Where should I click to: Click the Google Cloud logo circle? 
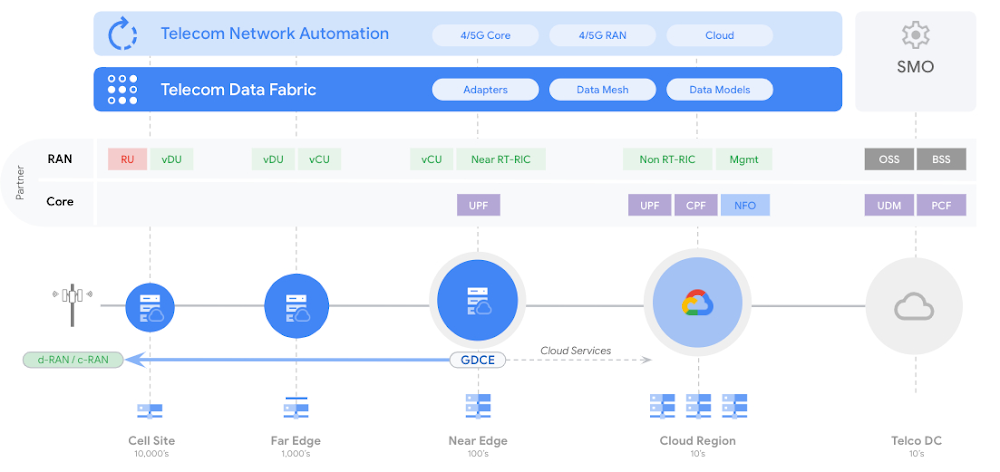pyautogui.click(x=696, y=302)
